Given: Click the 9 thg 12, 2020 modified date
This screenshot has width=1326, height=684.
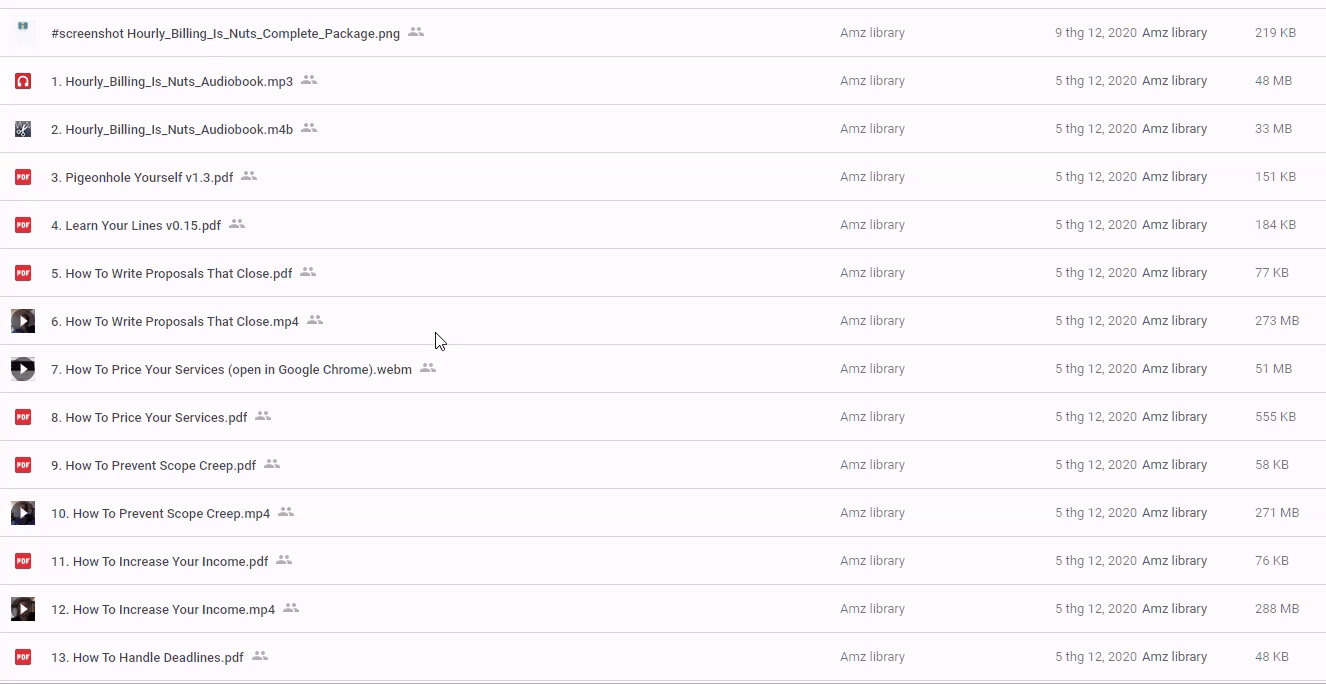Looking at the screenshot, I should (x=1095, y=33).
